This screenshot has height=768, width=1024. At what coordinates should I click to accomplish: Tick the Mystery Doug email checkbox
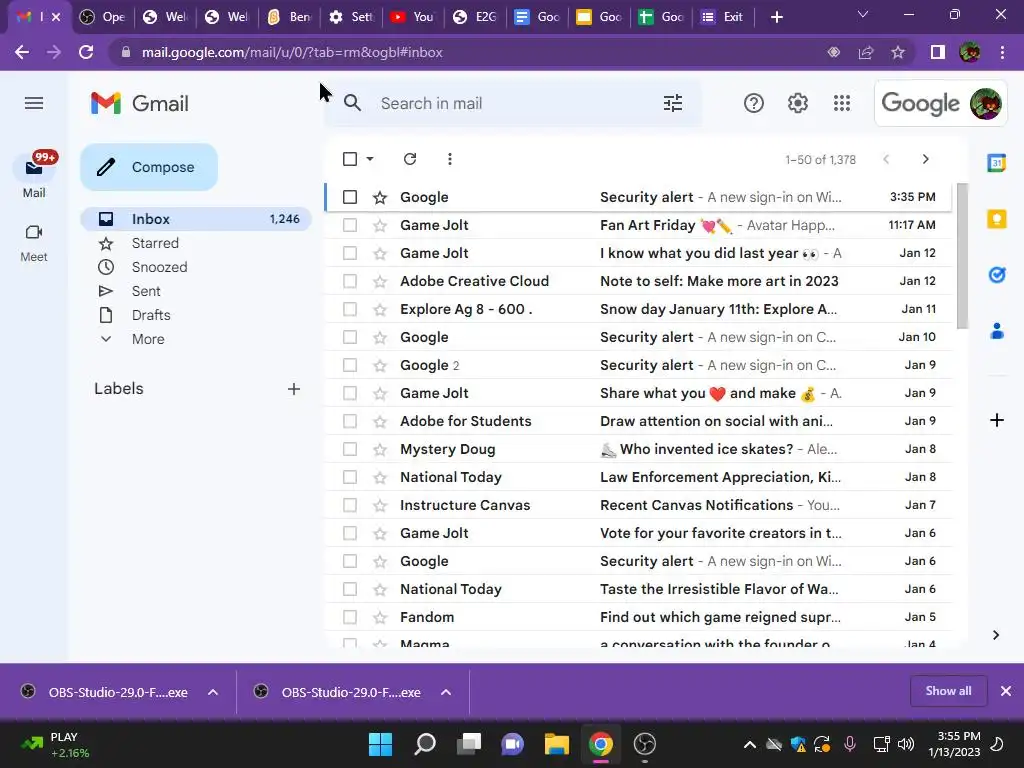click(x=350, y=449)
